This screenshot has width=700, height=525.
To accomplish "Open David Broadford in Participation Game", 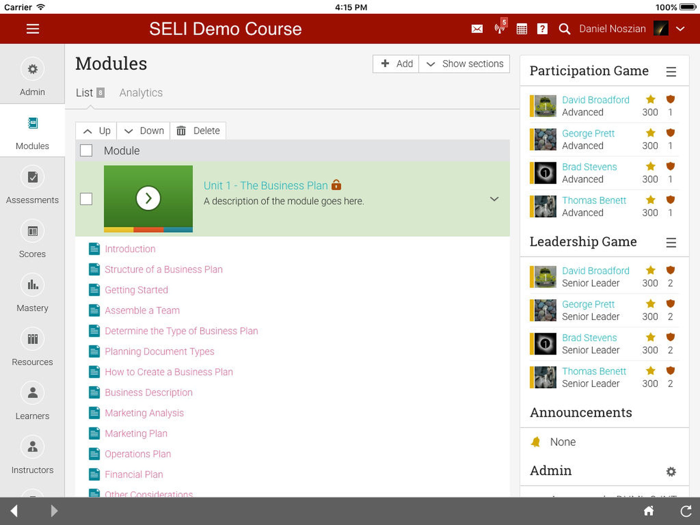I will coord(596,100).
